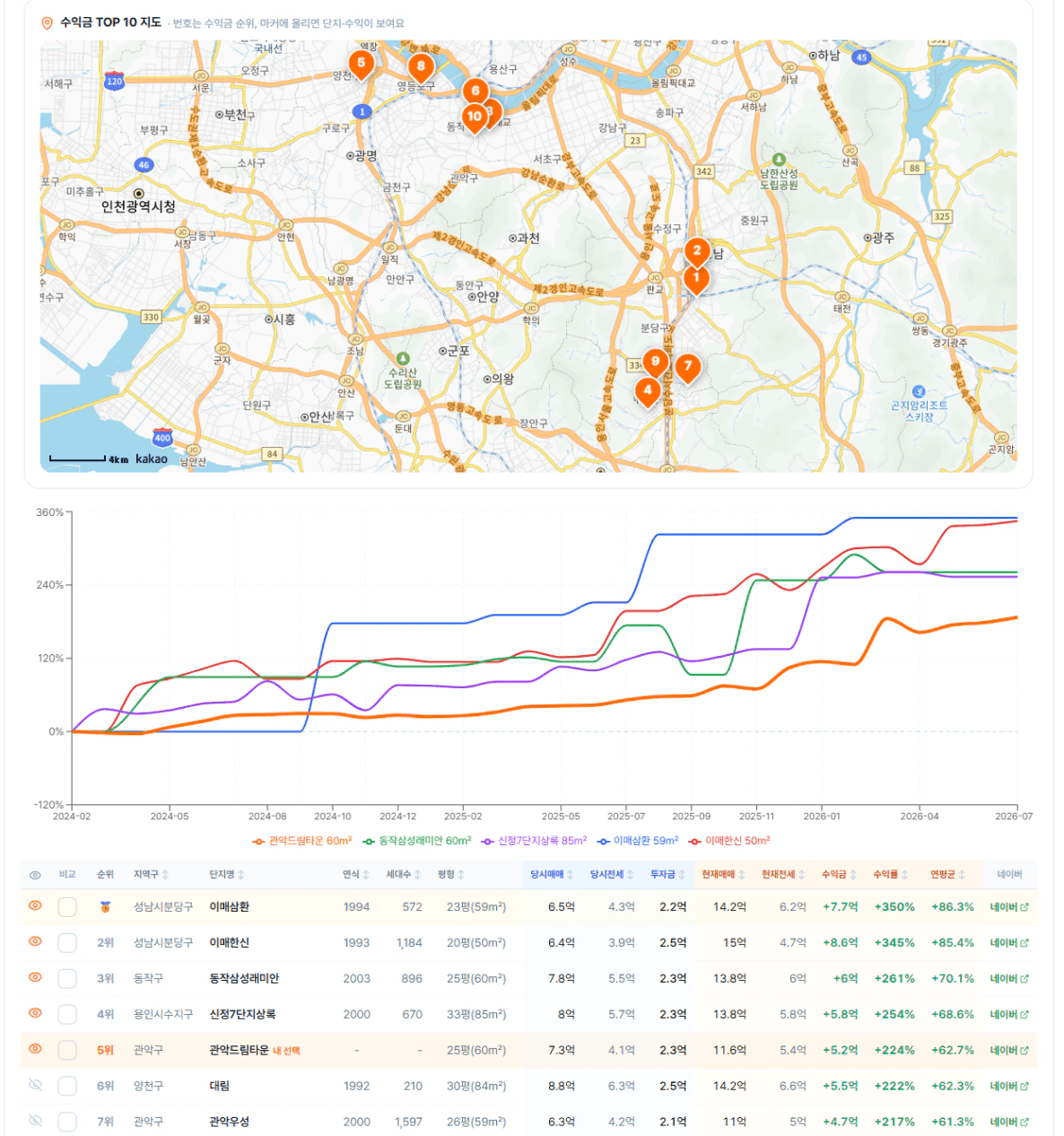Select map marker number 7
Screen dimensions: 1064x1136
click(688, 368)
